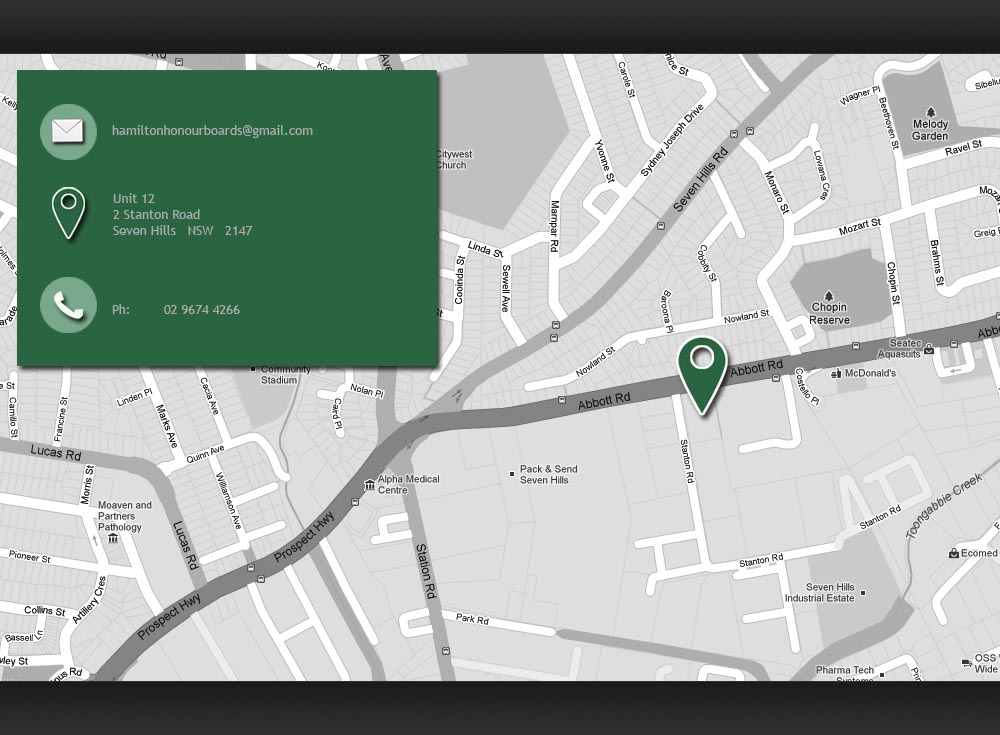Click the 'Chopin St' street label
This screenshot has width=1000, height=735.
tap(893, 283)
